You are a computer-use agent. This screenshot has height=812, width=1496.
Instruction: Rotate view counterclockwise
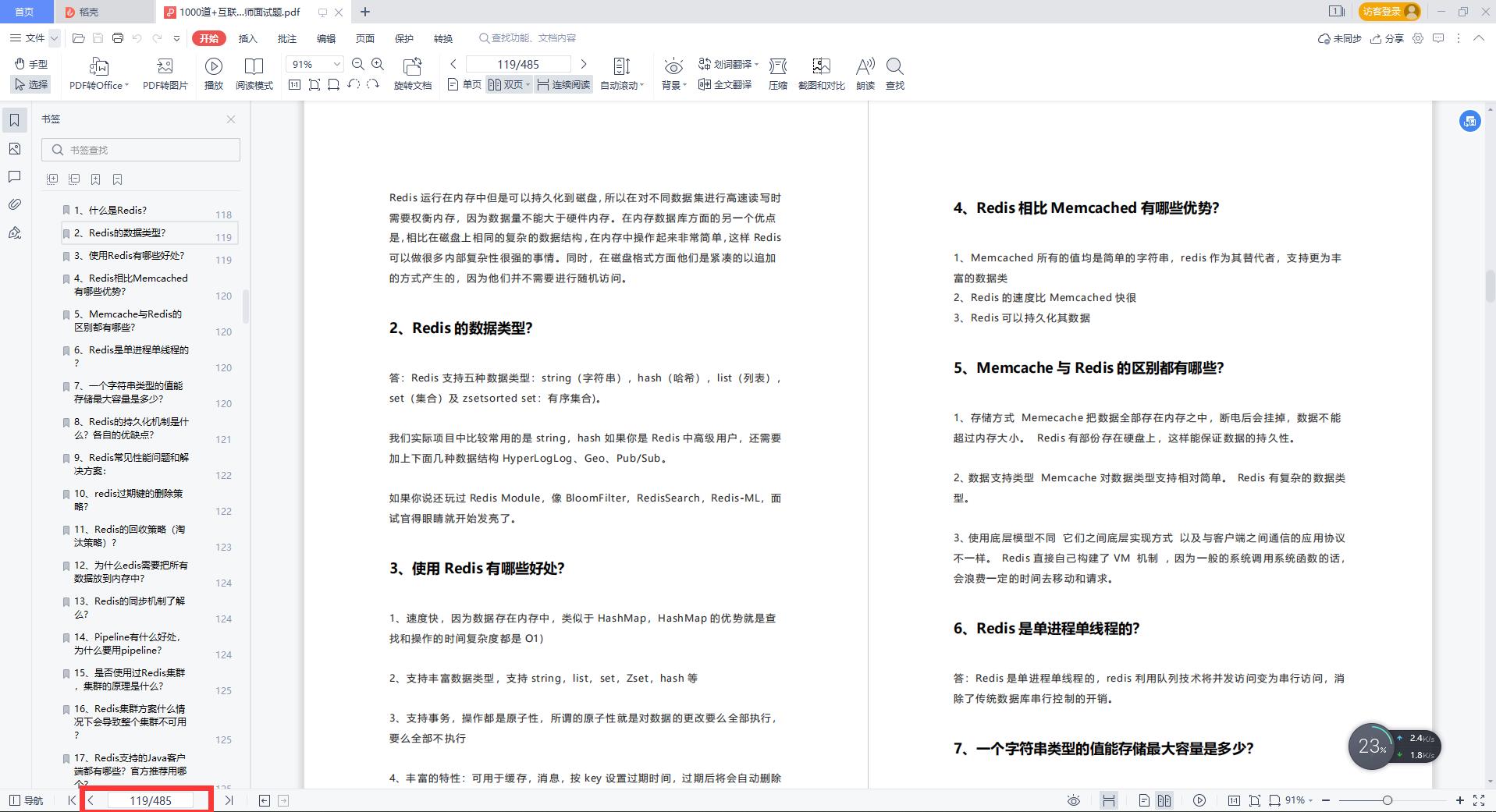354,84
